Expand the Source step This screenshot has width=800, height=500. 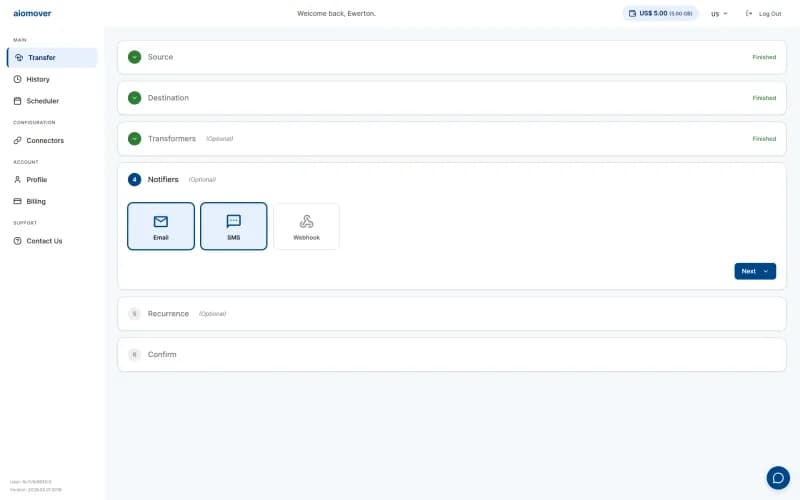click(x=452, y=57)
